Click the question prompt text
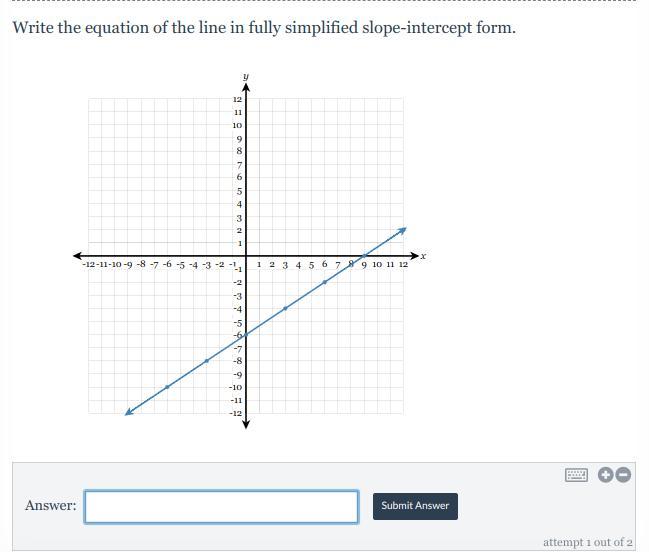 (x=264, y=27)
